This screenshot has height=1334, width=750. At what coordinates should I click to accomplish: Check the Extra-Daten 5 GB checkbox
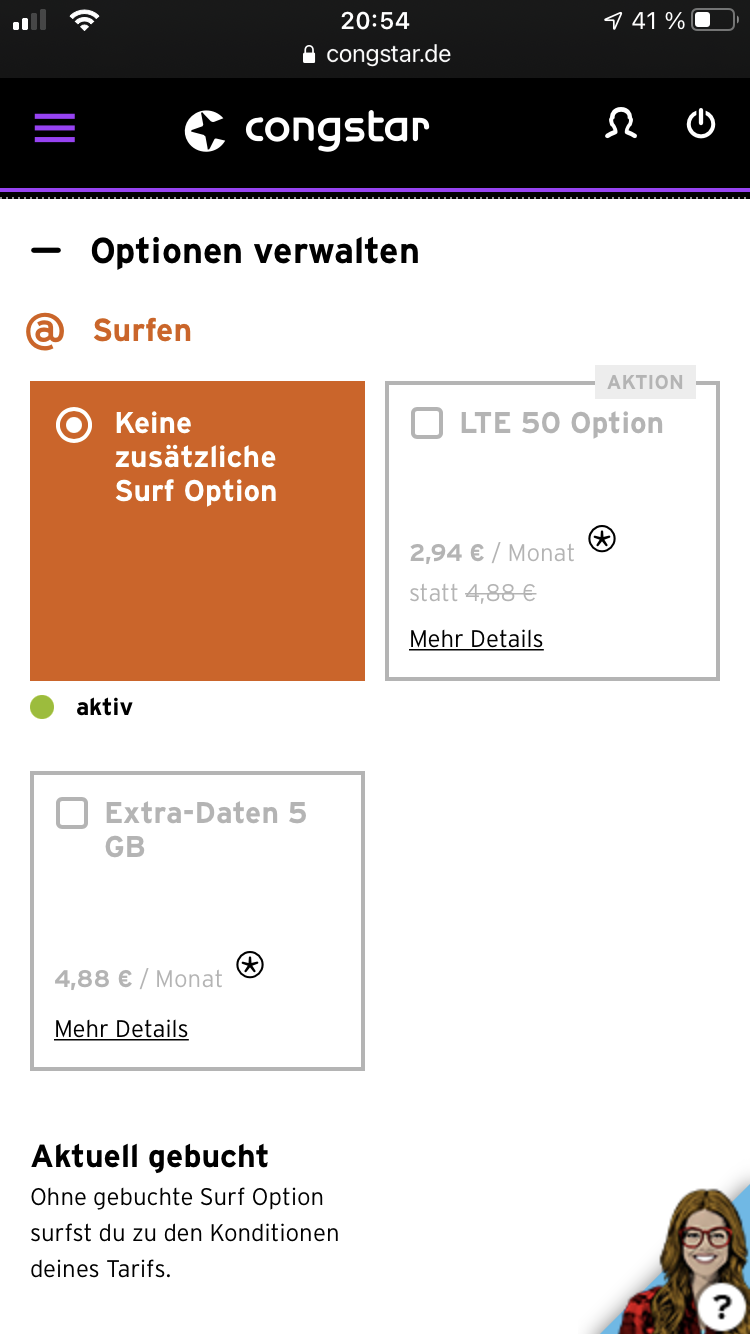click(72, 813)
